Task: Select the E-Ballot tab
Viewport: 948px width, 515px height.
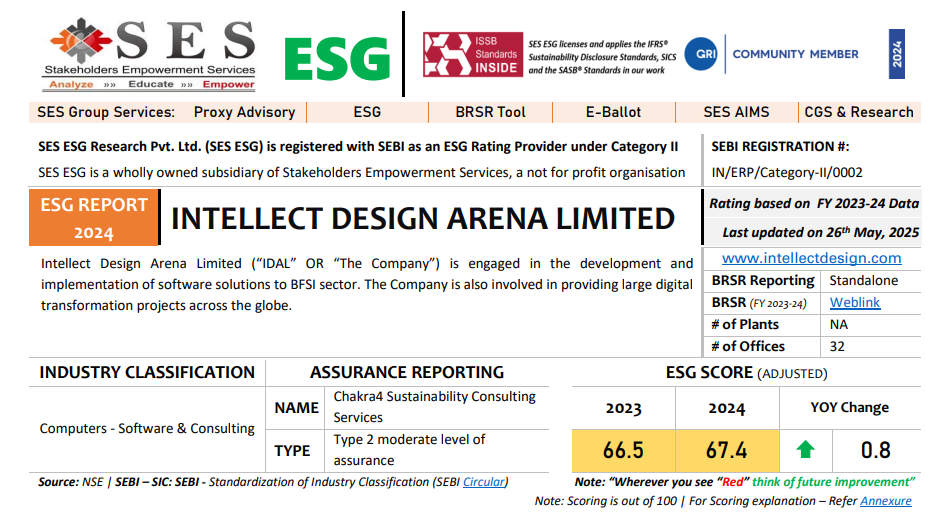Action: pos(613,112)
